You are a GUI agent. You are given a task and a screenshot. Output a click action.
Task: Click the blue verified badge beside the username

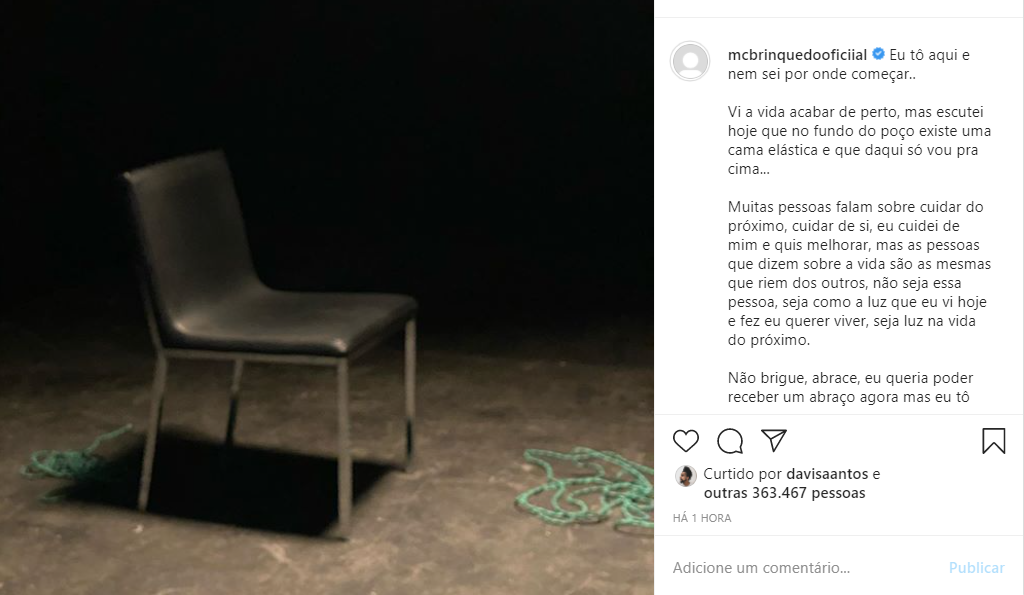[878, 54]
